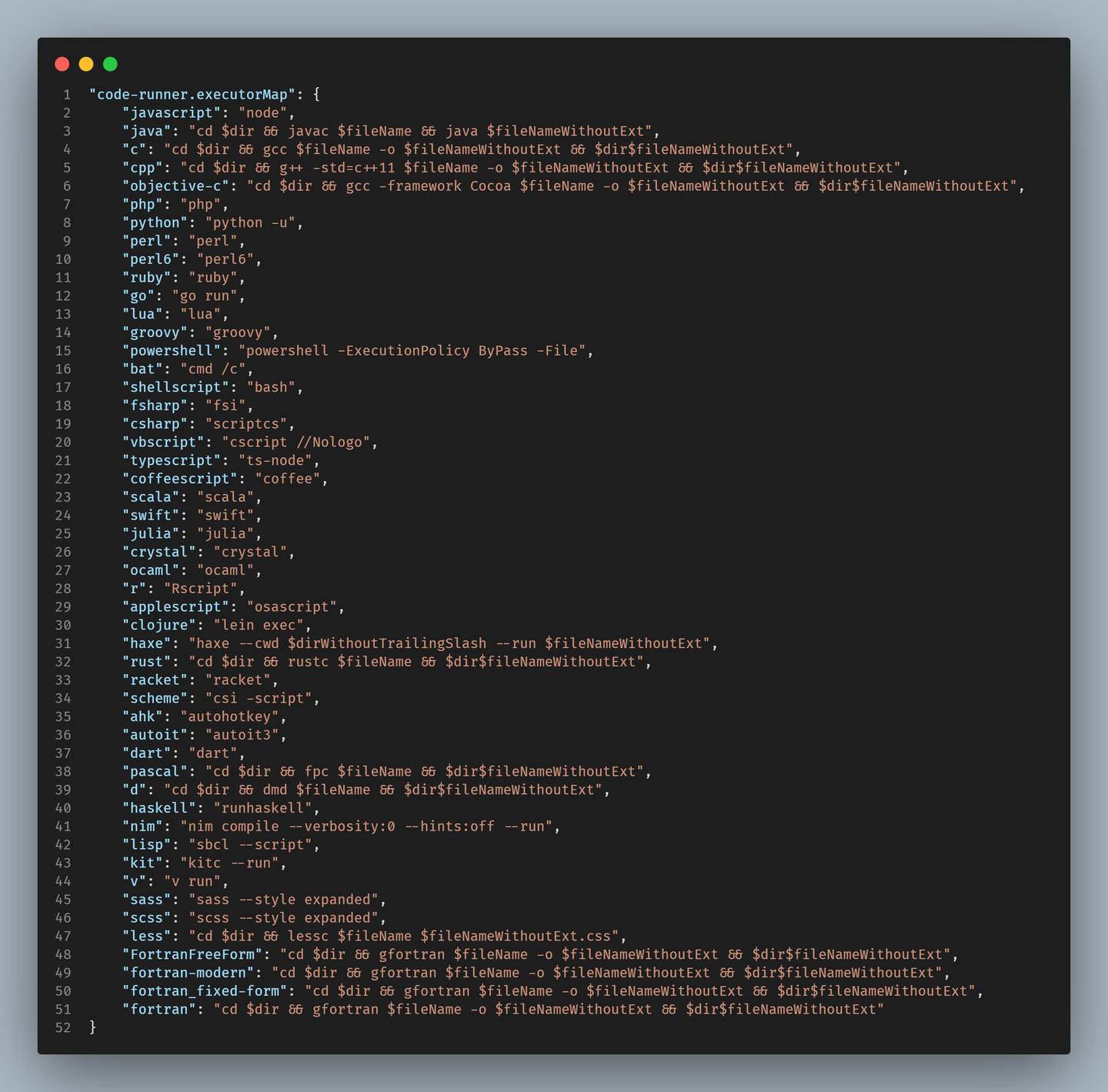
Task: Click line number 1 in the gutter
Action: (66, 94)
